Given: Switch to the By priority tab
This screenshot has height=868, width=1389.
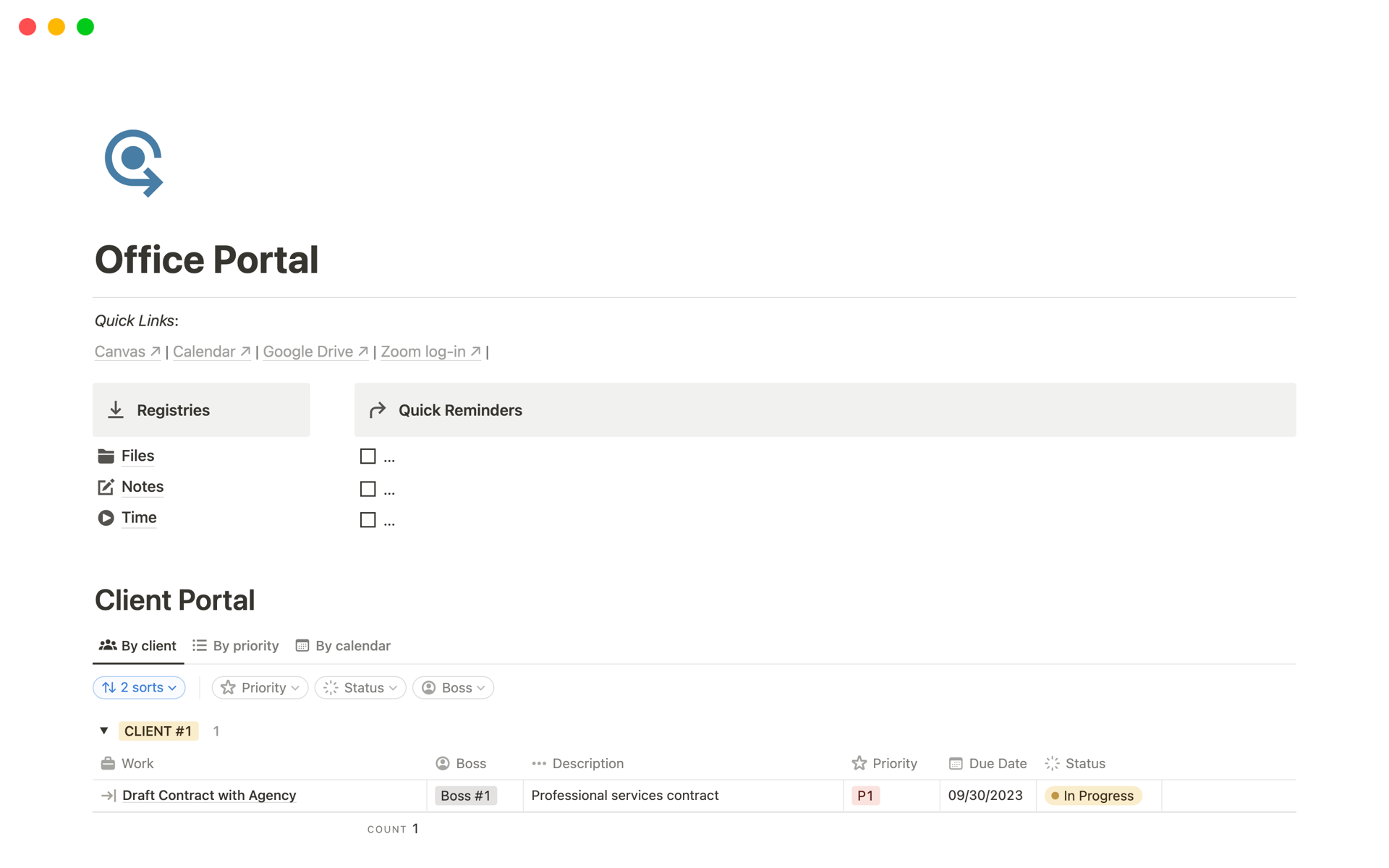Looking at the screenshot, I should point(236,646).
